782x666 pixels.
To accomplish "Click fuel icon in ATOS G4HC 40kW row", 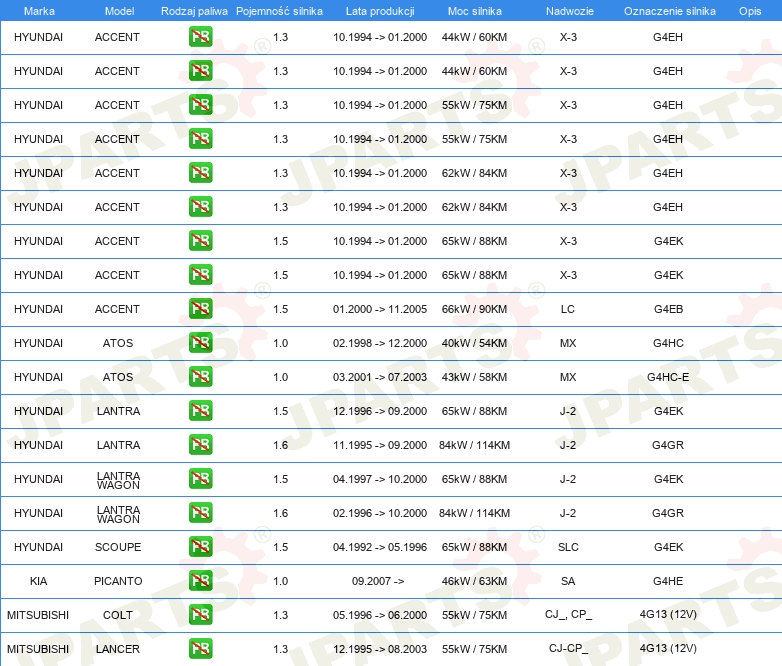I will [x=200, y=343].
